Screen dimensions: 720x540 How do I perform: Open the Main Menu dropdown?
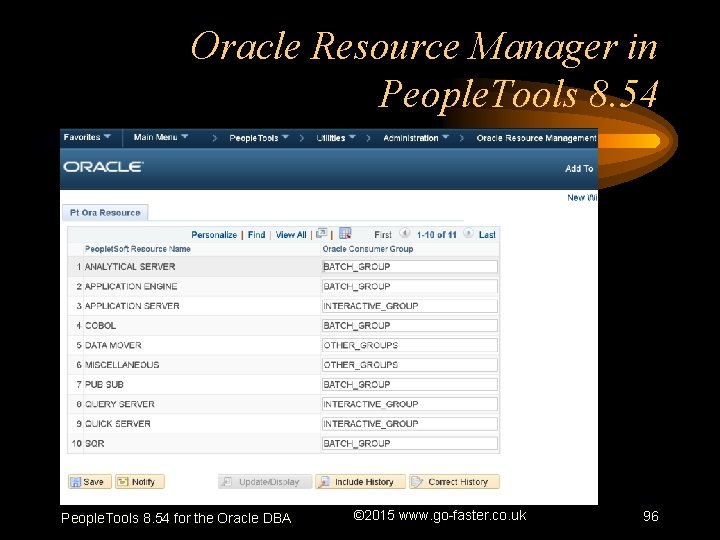[x=161, y=137]
